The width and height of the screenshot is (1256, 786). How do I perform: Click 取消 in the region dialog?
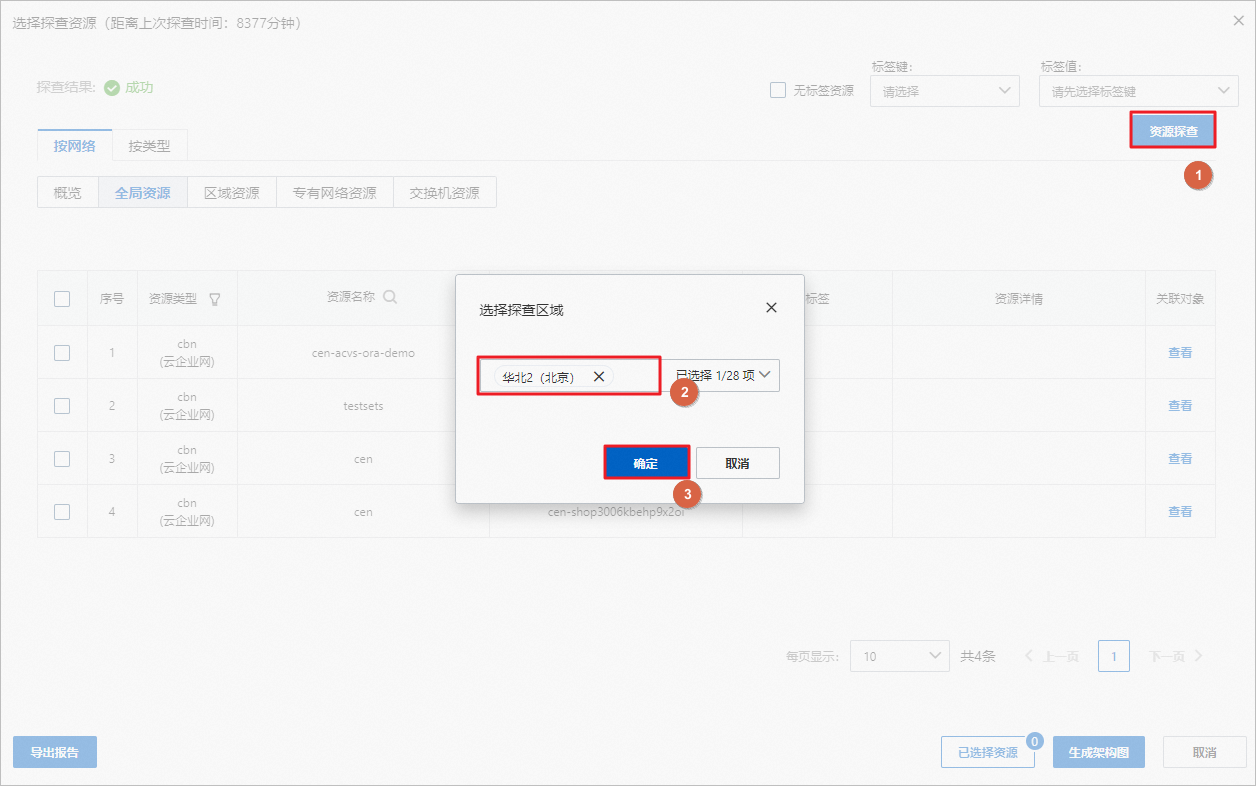tap(737, 463)
